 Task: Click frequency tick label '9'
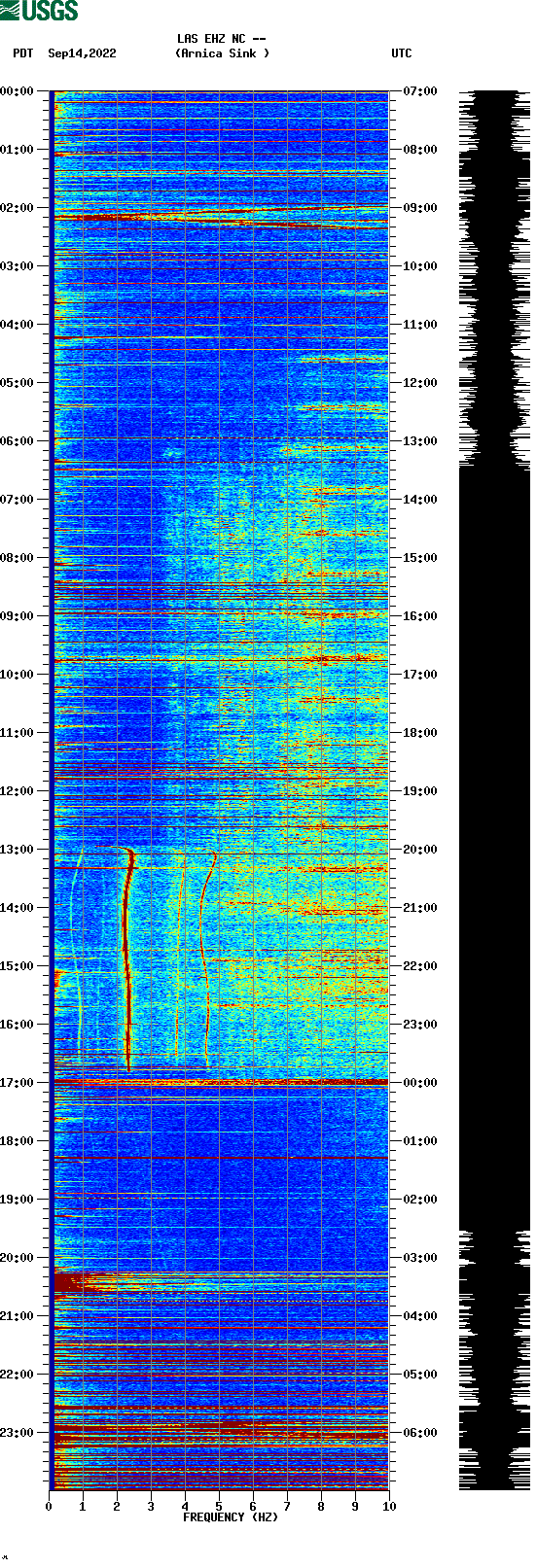click(x=355, y=1507)
